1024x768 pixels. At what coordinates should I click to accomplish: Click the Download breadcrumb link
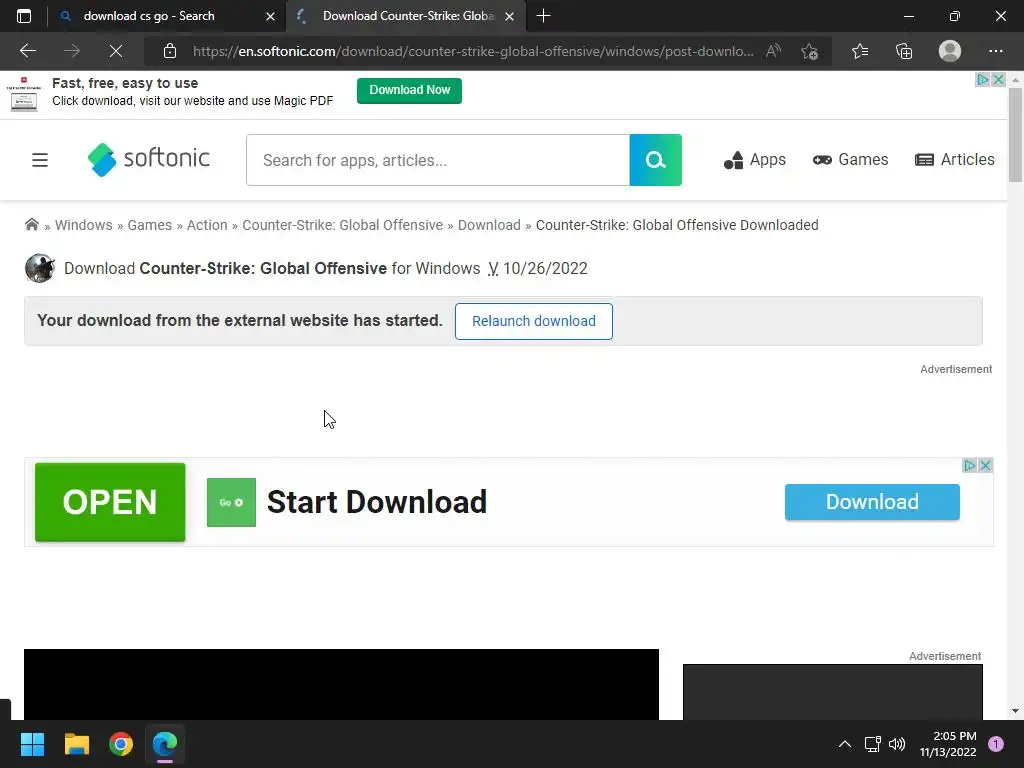tap(489, 225)
